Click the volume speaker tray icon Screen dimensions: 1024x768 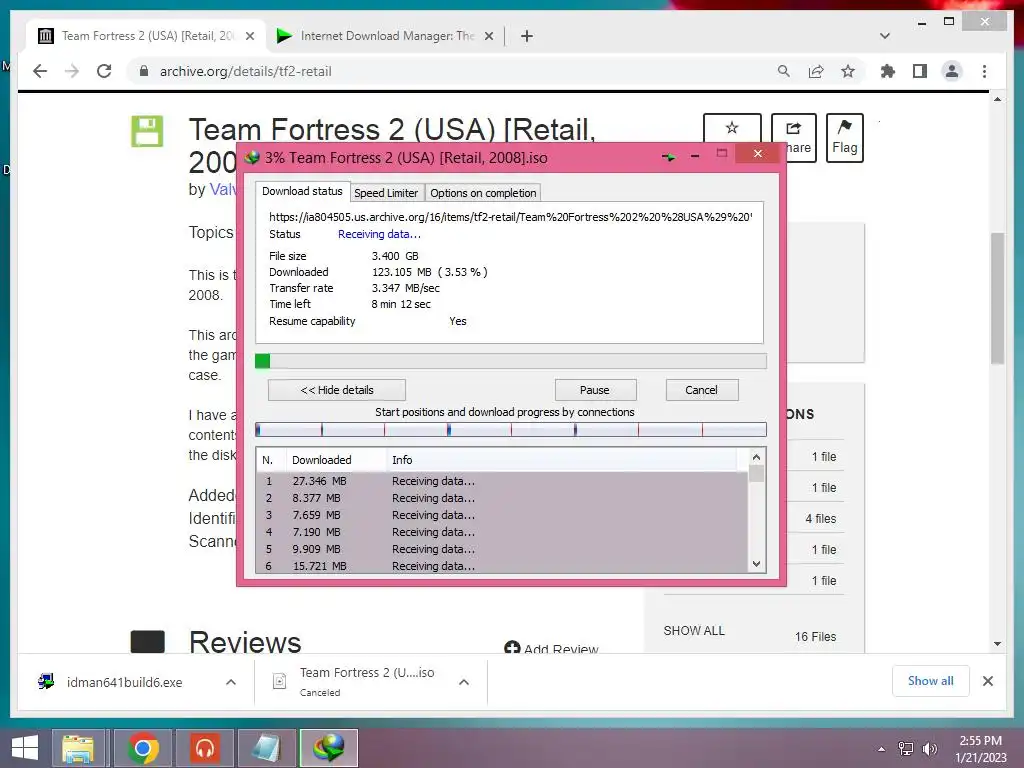click(929, 748)
